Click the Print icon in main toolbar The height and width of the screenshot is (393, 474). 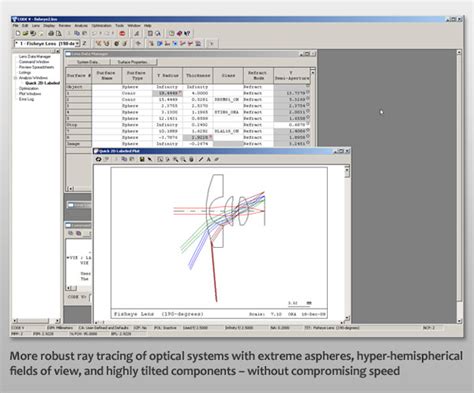[51, 33]
